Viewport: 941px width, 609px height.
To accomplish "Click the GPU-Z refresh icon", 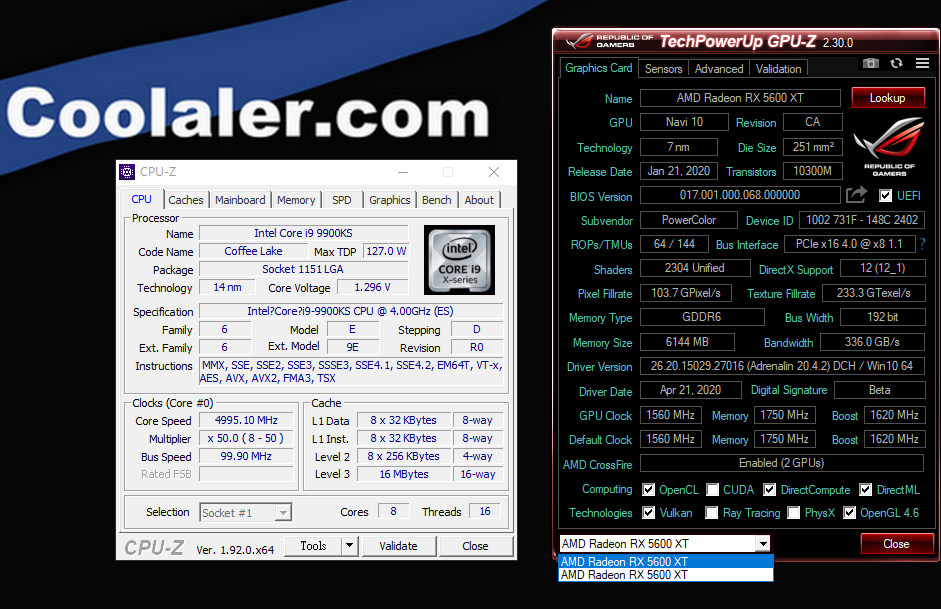I will 897,64.
